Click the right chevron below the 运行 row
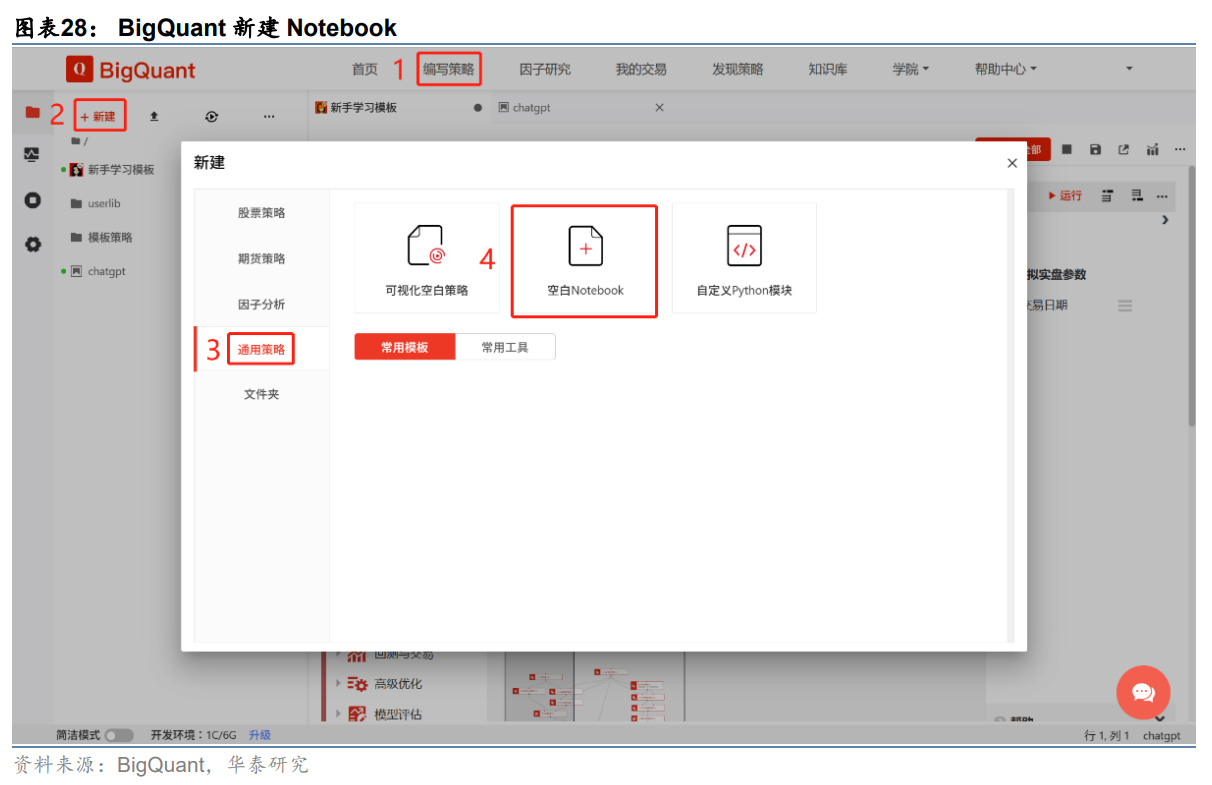1212x785 pixels. [1165, 220]
